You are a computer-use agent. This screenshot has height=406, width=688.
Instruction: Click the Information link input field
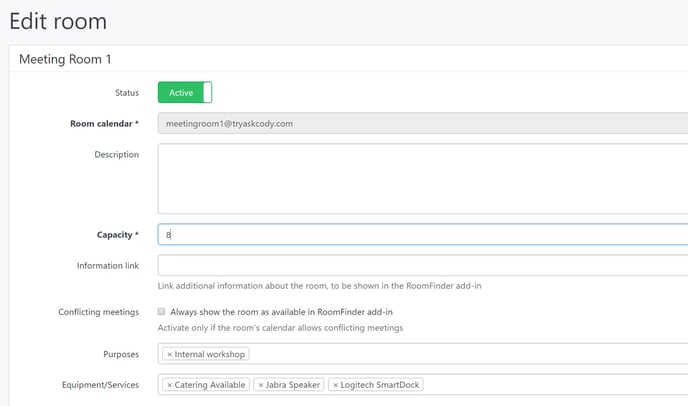pos(423,265)
